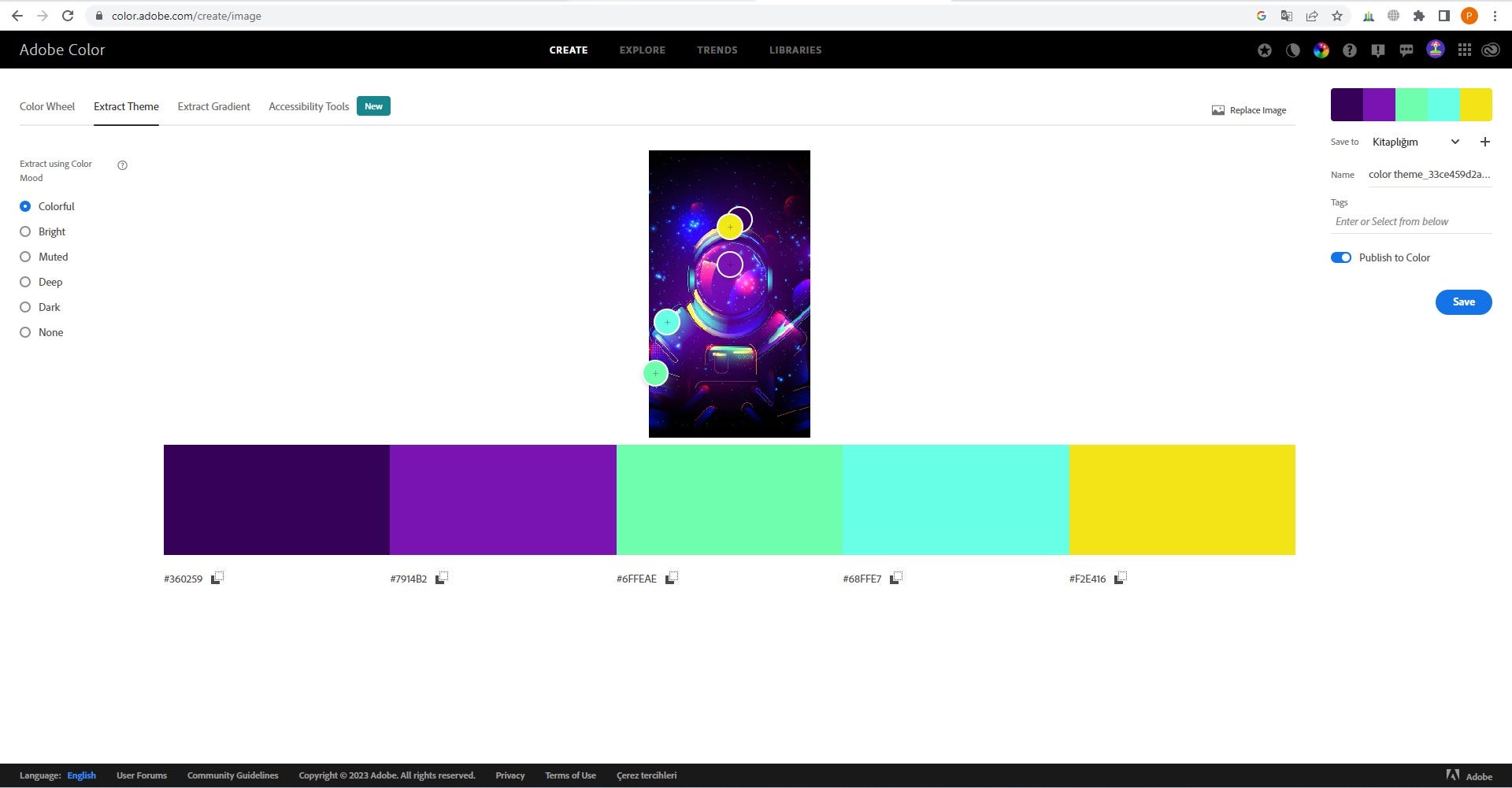Click Replace Image
The width and height of the screenshot is (1512, 788).
(x=1249, y=110)
